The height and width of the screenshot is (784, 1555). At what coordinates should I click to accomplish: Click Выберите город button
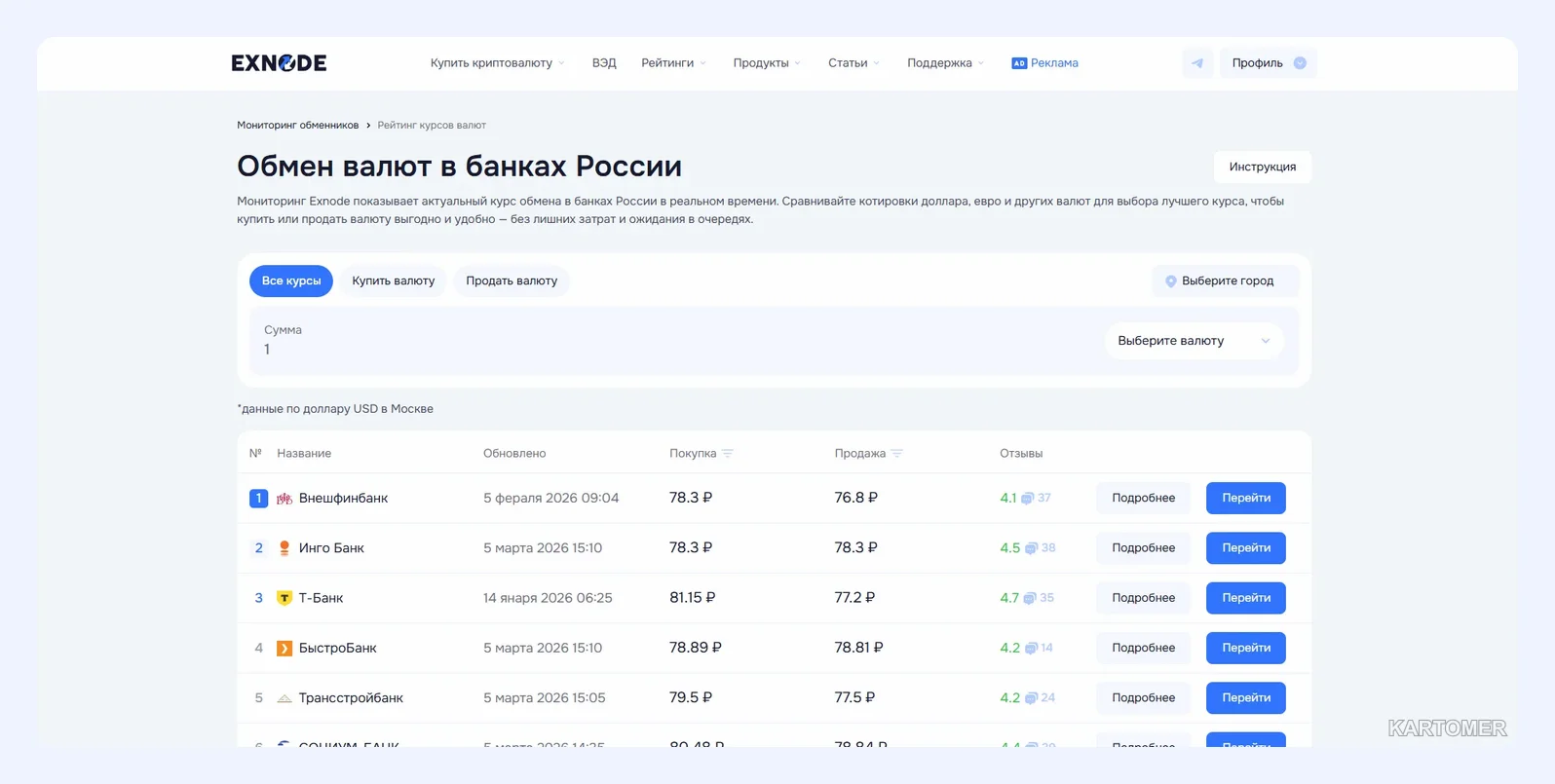click(1226, 280)
